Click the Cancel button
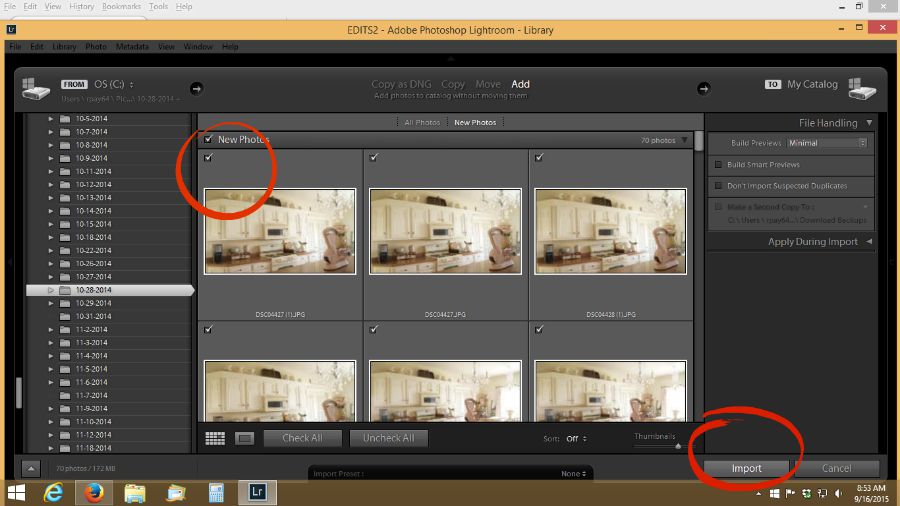This screenshot has width=900, height=506. 836,468
